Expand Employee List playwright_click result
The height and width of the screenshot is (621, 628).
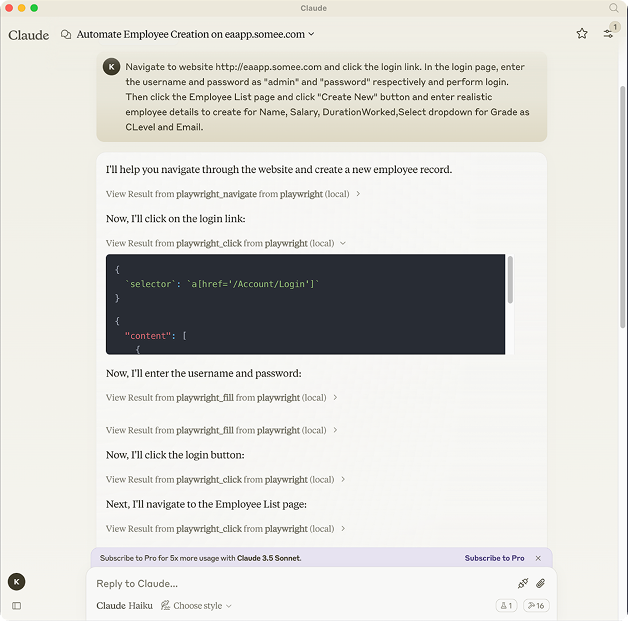225,529
